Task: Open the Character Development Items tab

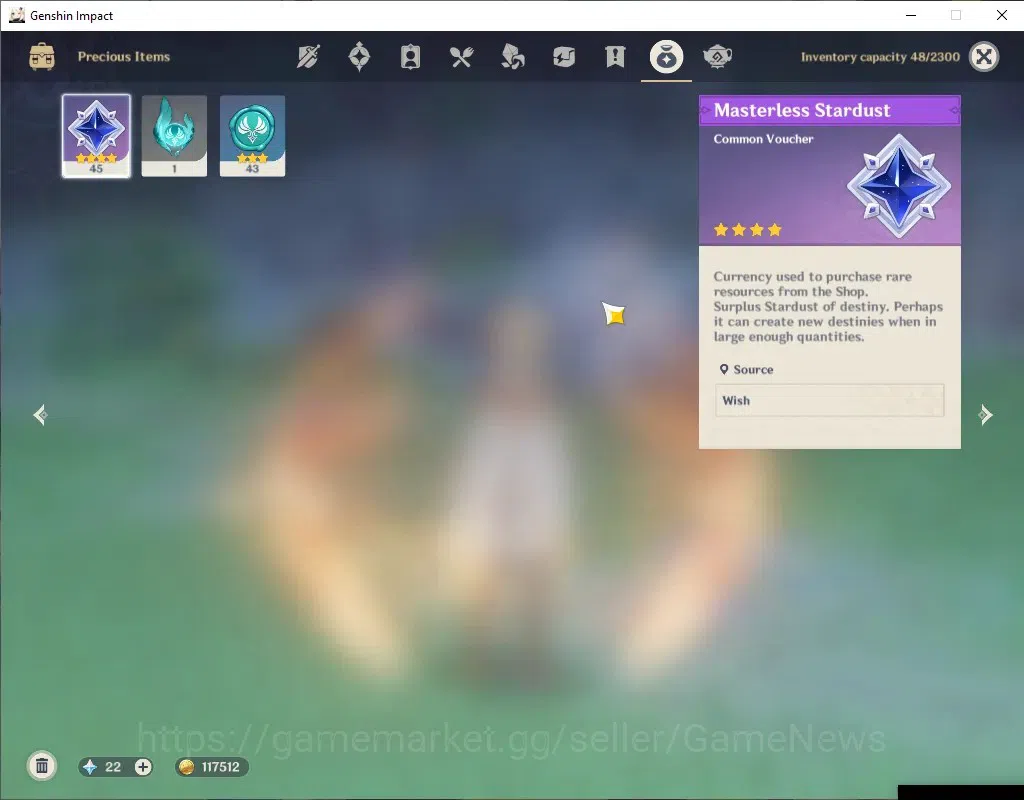Action: [410, 57]
